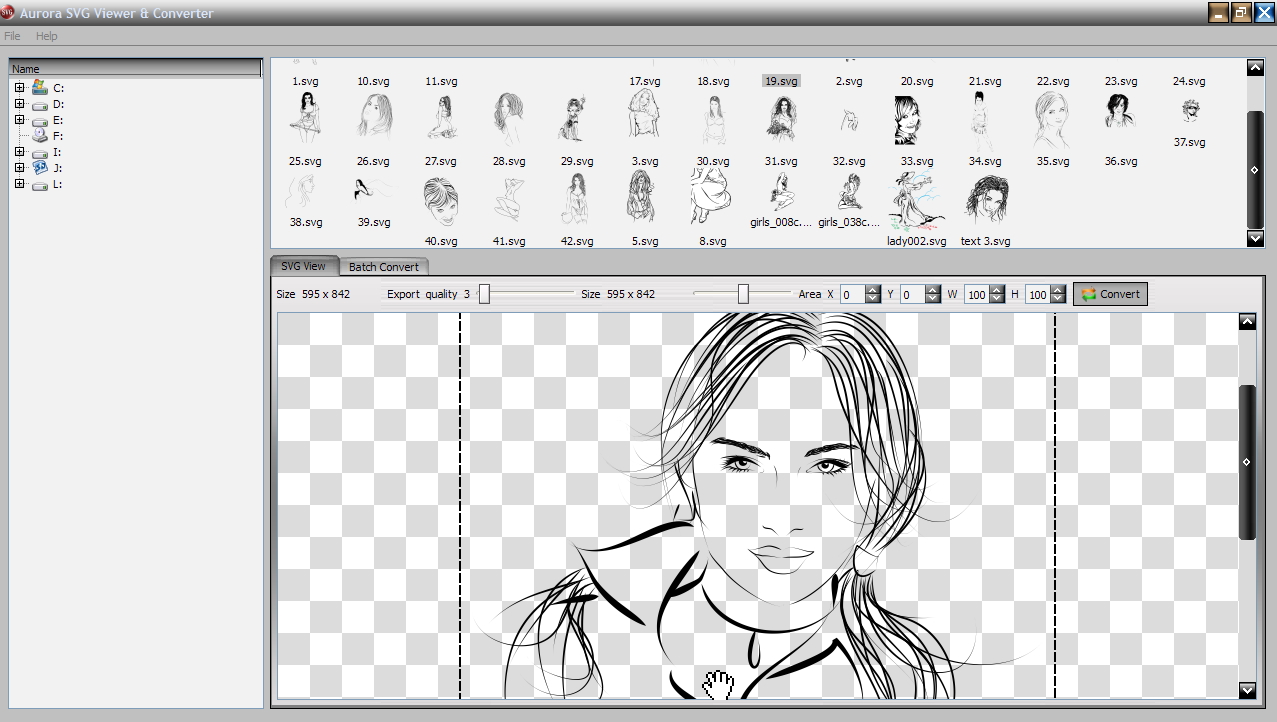Switch to the Batch Convert tab
The image size is (1277, 722).
[384, 267]
